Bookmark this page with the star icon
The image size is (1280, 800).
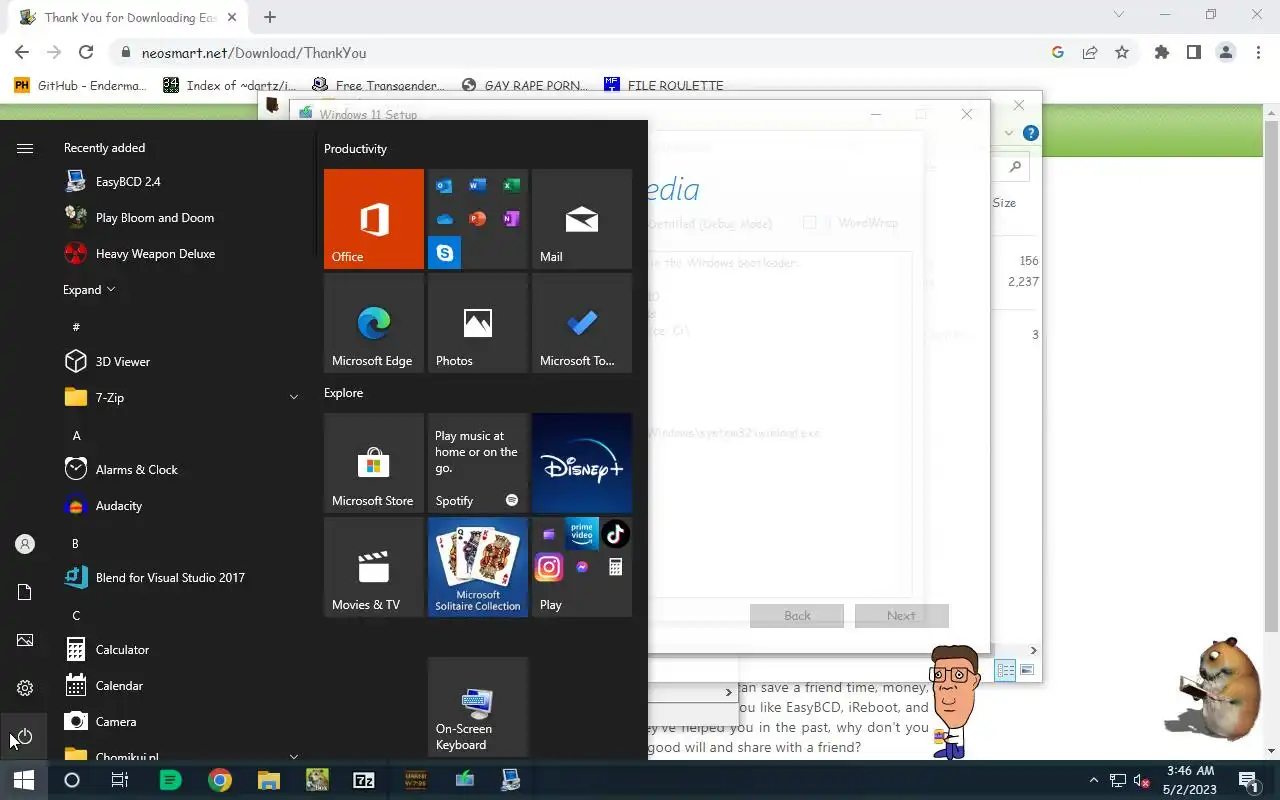coord(1122,53)
